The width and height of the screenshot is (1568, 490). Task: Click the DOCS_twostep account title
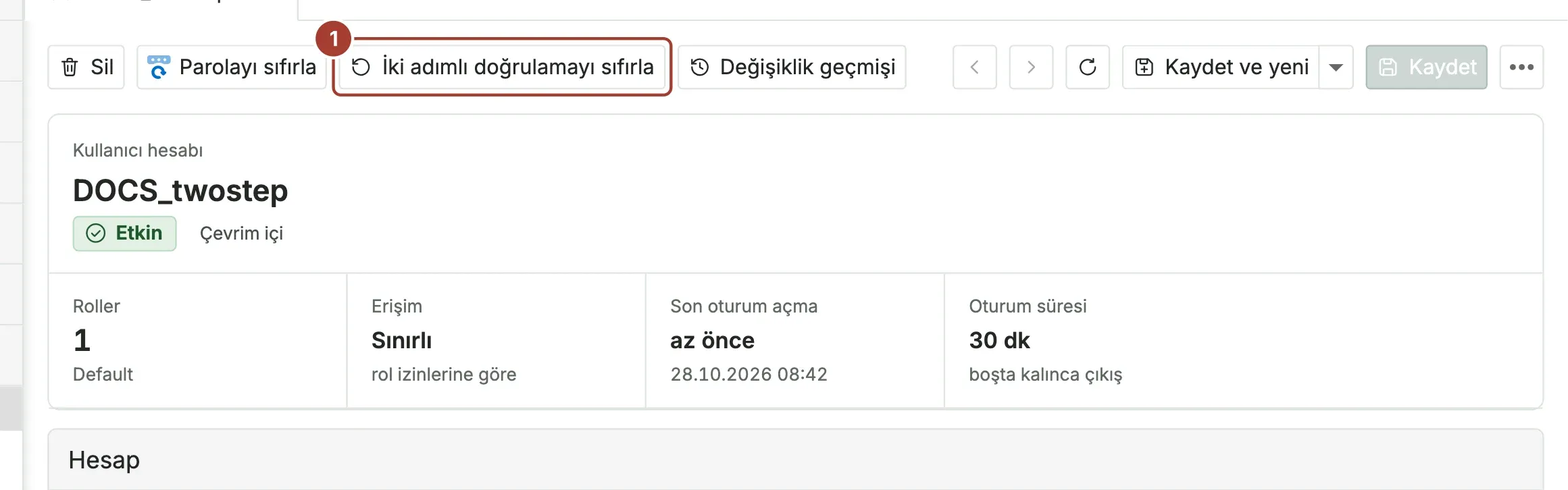(x=180, y=191)
